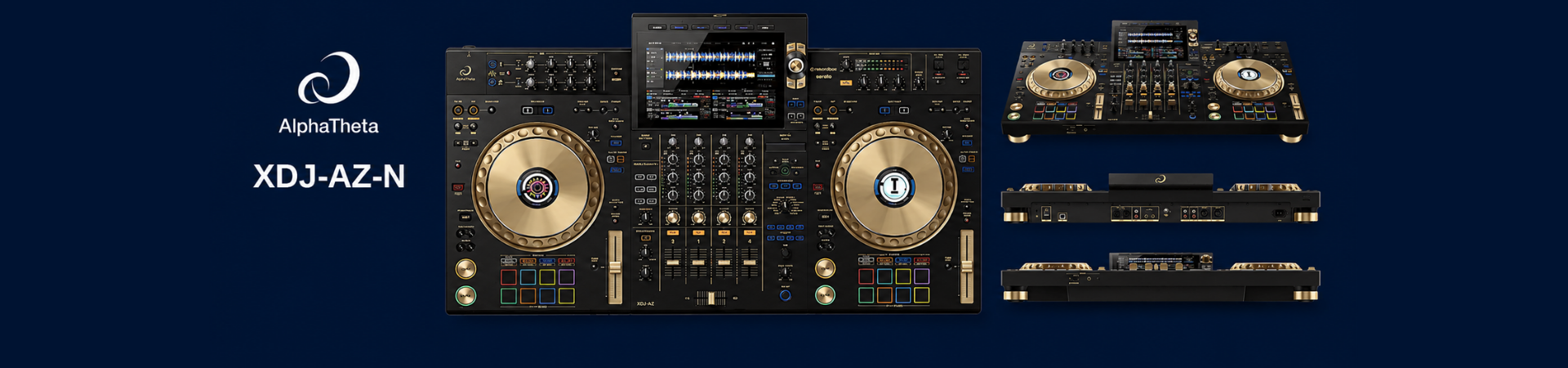Click the right deck tempo slider
The height and width of the screenshot is (368, 1568).
click(967, 267)
